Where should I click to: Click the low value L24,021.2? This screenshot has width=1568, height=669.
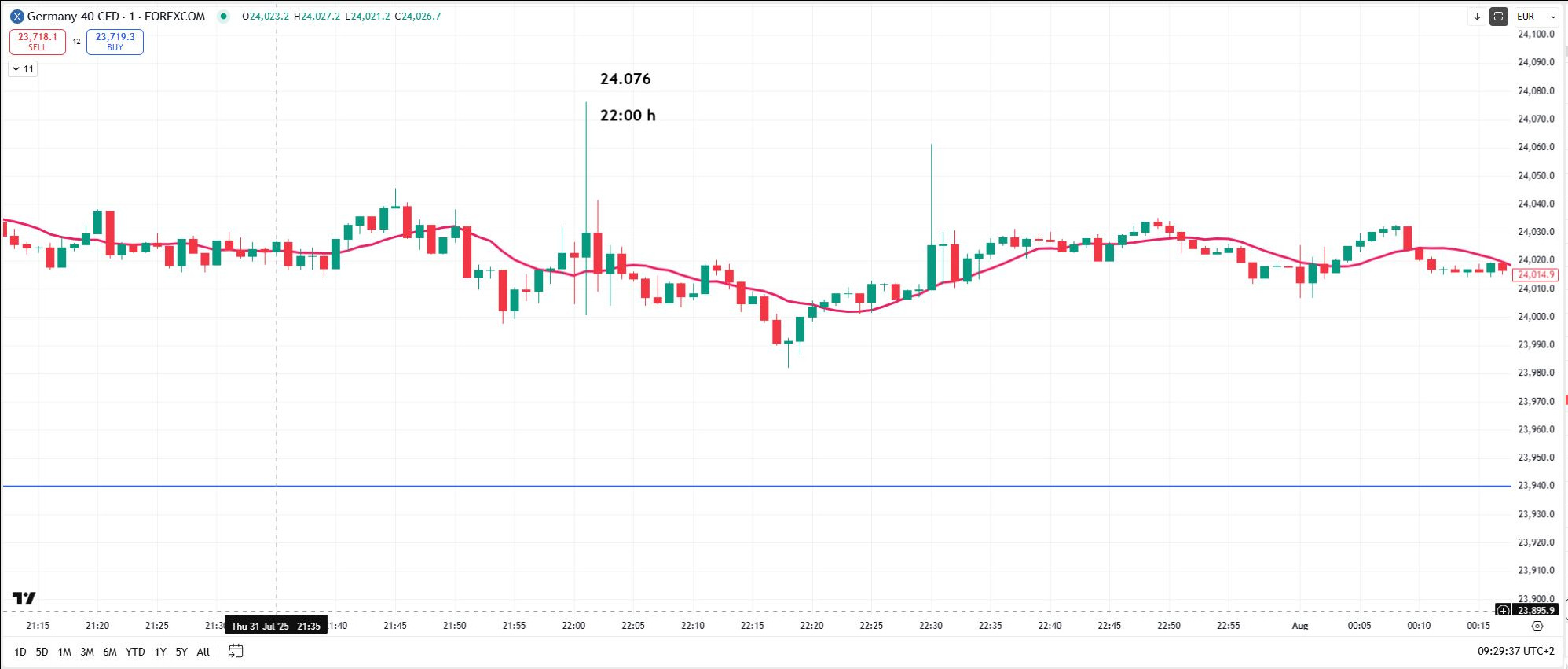coord(367,16)
